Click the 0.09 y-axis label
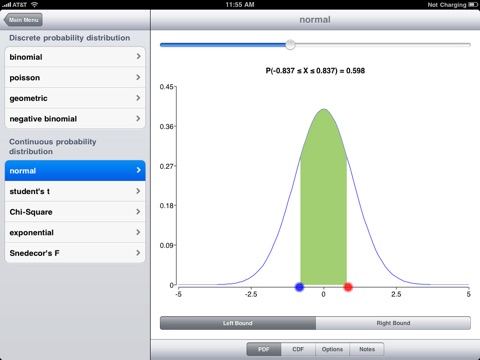 click(166, 245)
